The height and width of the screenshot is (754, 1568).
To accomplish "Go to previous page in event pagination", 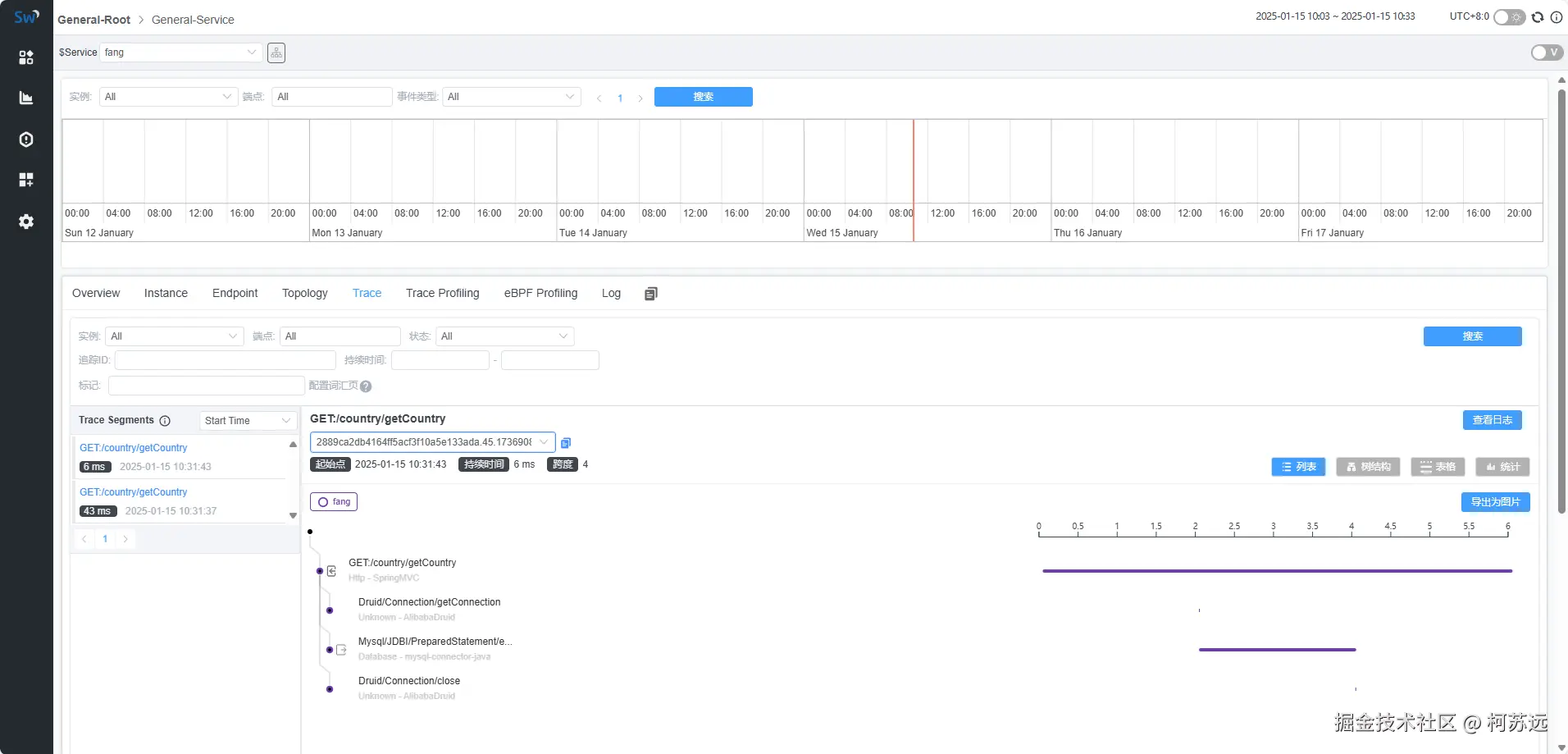I will pos(599,98).
